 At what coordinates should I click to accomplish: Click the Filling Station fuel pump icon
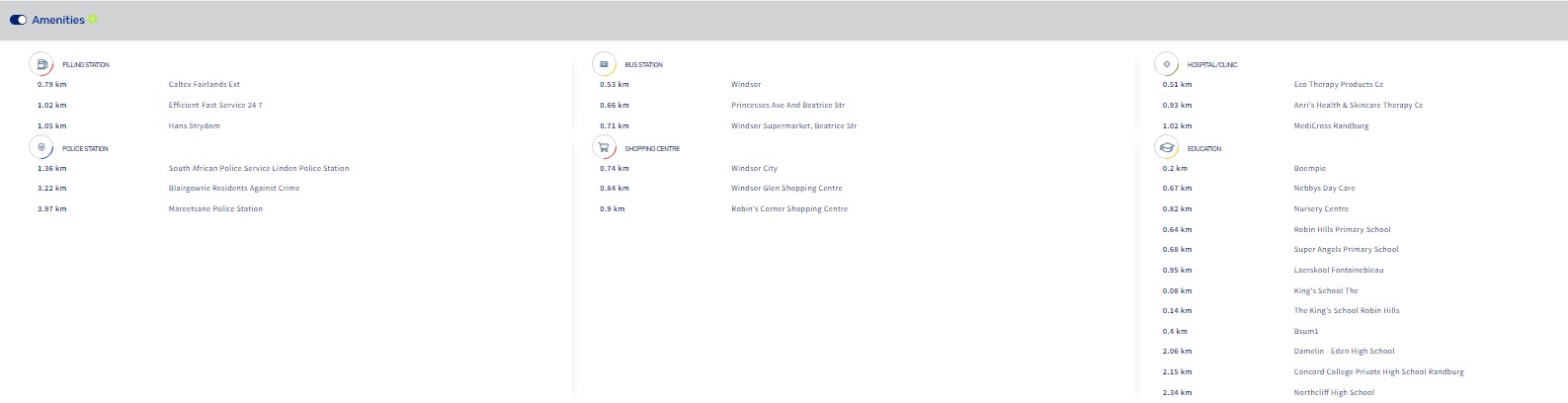[41, 64]
